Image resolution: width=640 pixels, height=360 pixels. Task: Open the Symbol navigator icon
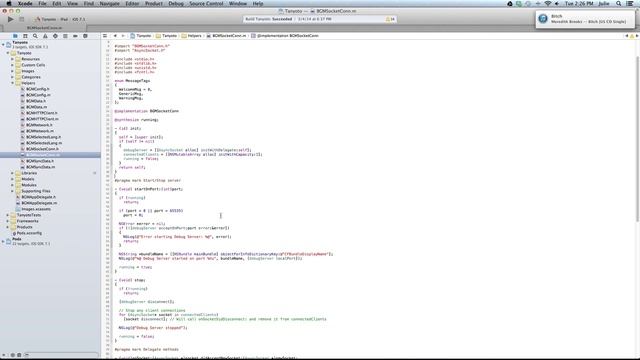(x=25, y=36)
